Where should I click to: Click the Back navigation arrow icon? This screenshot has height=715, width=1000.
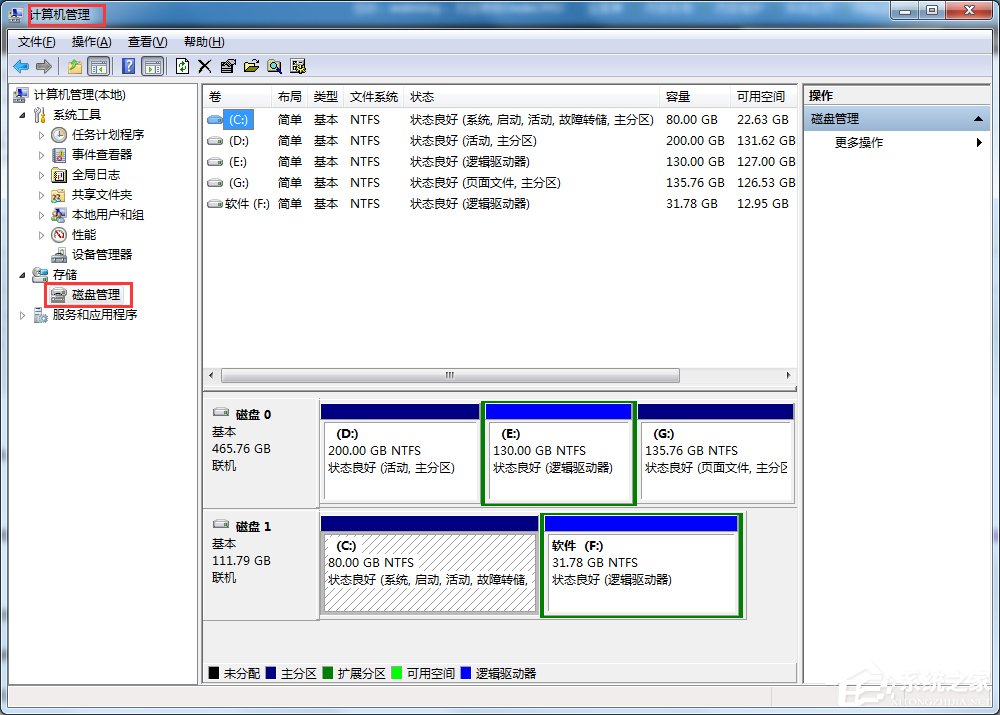(x=20, y=65)
